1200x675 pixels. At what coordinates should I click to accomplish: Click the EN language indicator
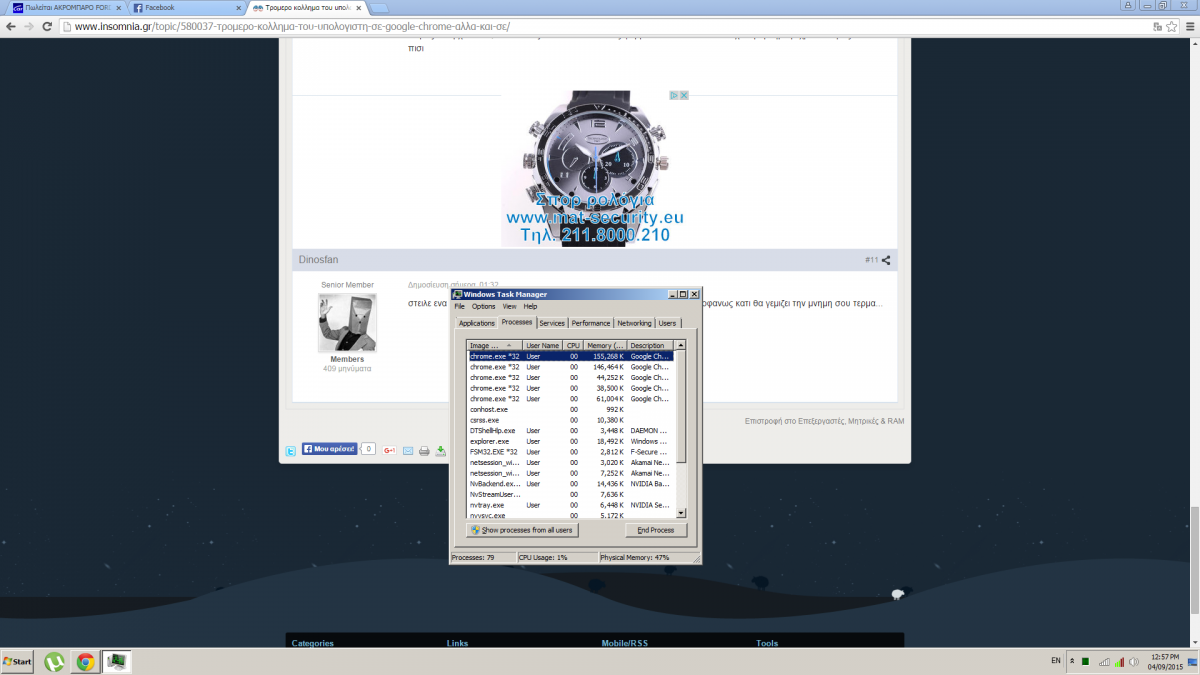(1056, 661)
